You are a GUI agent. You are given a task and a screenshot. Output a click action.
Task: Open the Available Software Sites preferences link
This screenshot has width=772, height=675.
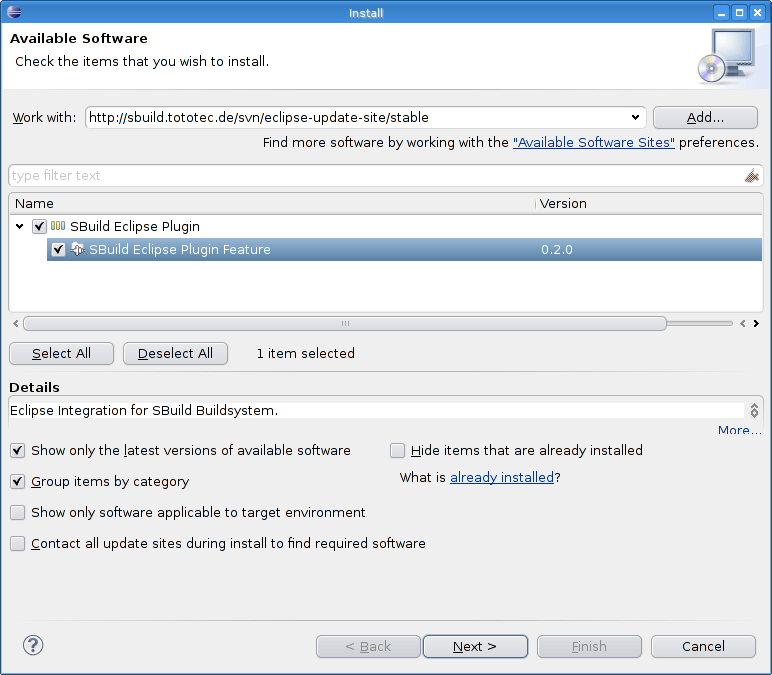[x=594, y=143]
